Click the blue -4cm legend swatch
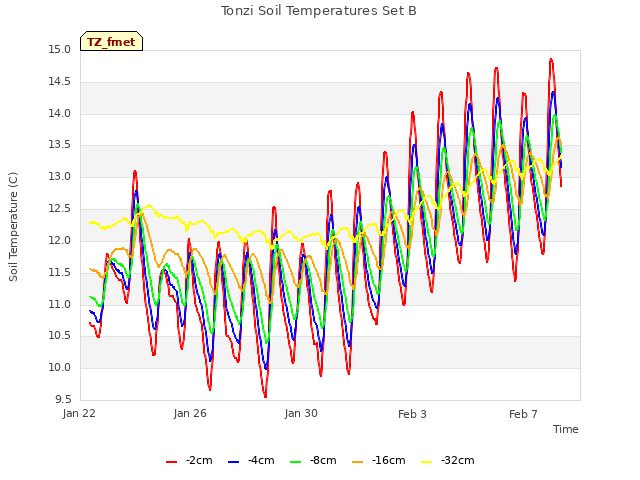 click(233, 462)
